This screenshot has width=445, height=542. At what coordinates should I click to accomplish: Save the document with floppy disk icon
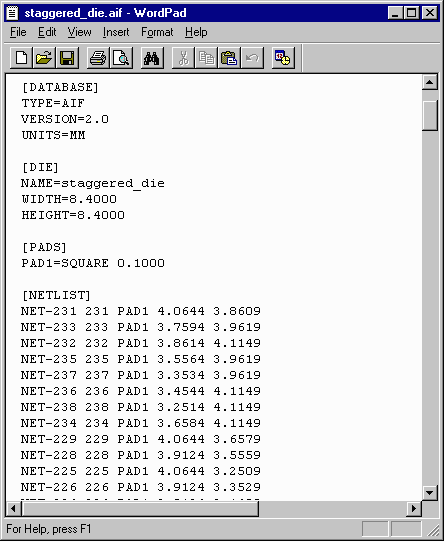tap(67, 58)
